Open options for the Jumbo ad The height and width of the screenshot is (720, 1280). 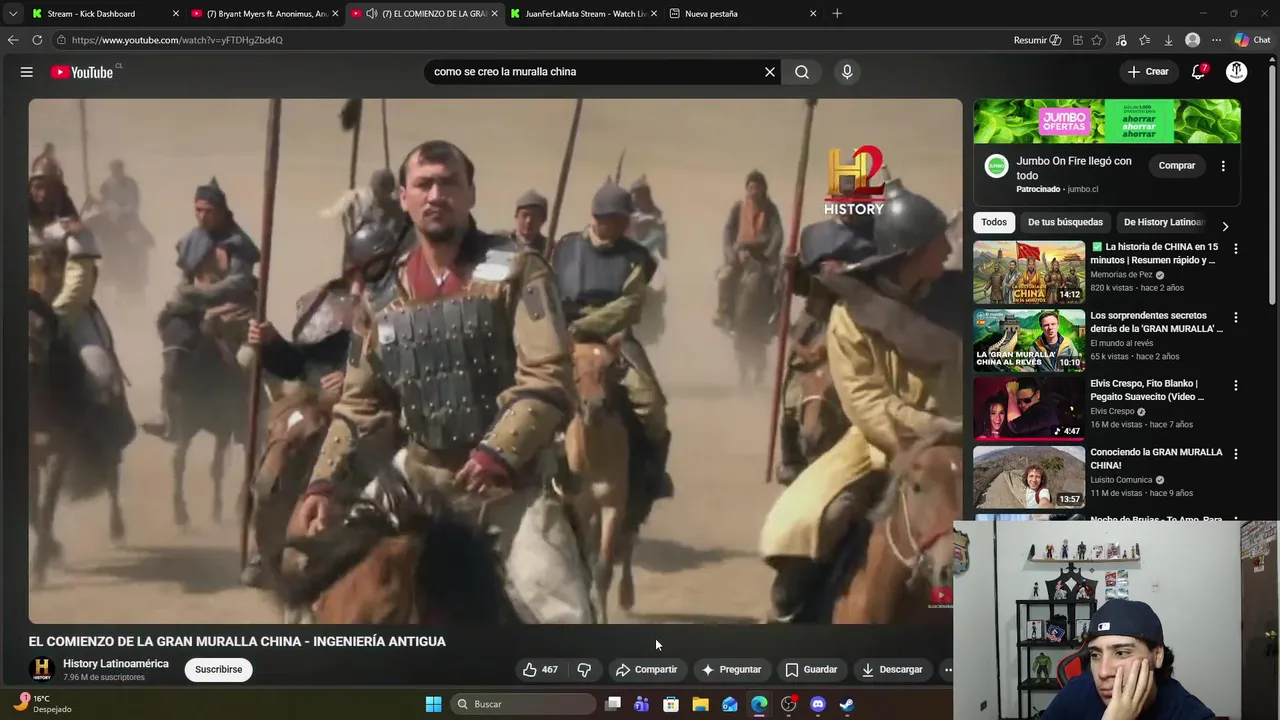1223,166
